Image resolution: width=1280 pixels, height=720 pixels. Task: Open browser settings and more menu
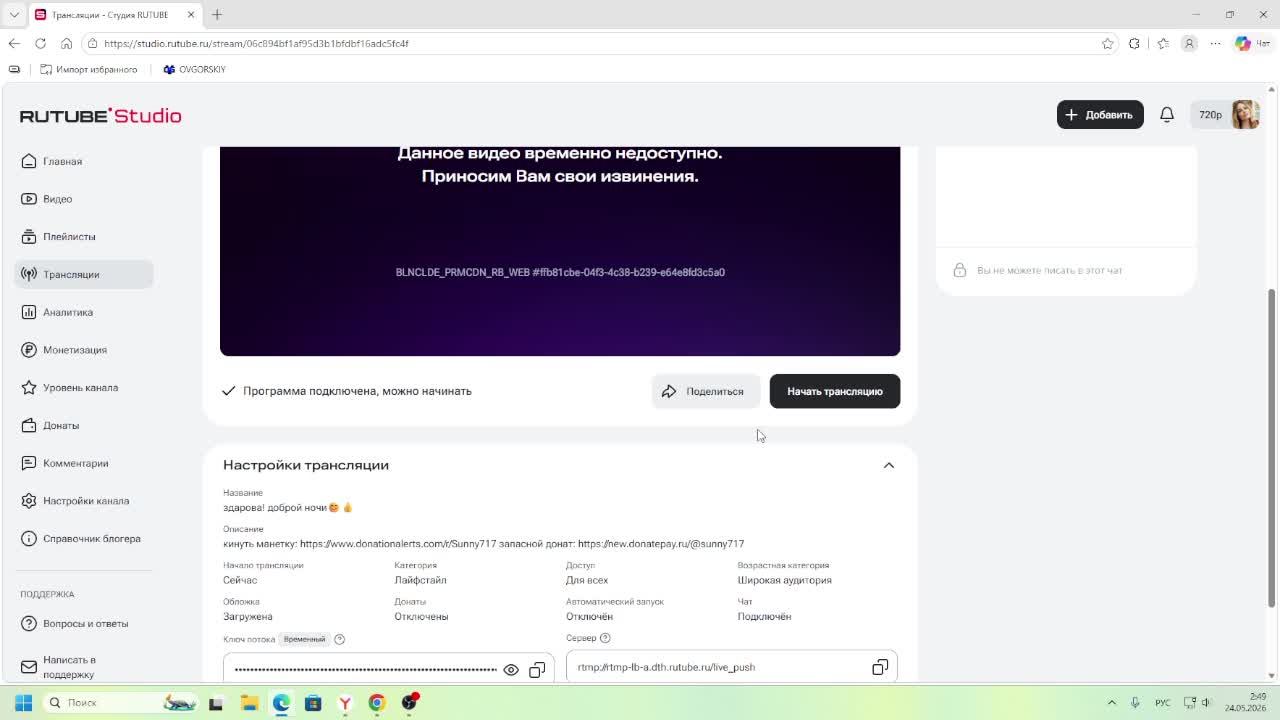point(1215,43)
